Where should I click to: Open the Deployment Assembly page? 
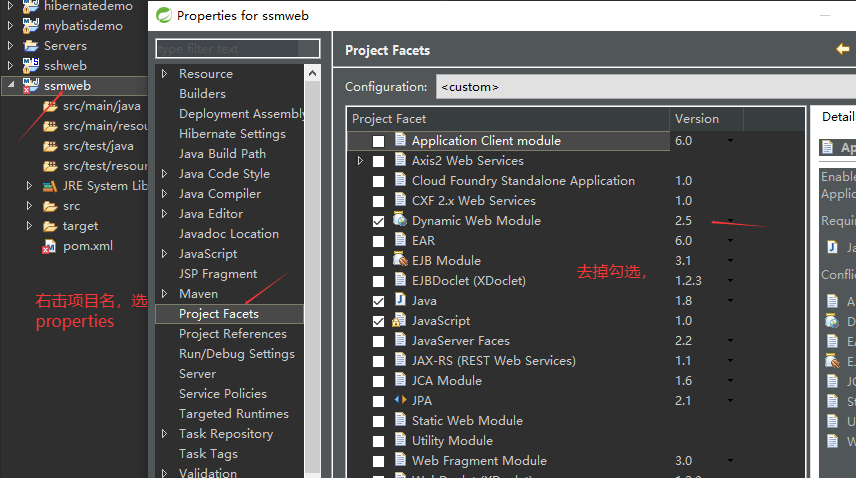(x=241, y=113)
